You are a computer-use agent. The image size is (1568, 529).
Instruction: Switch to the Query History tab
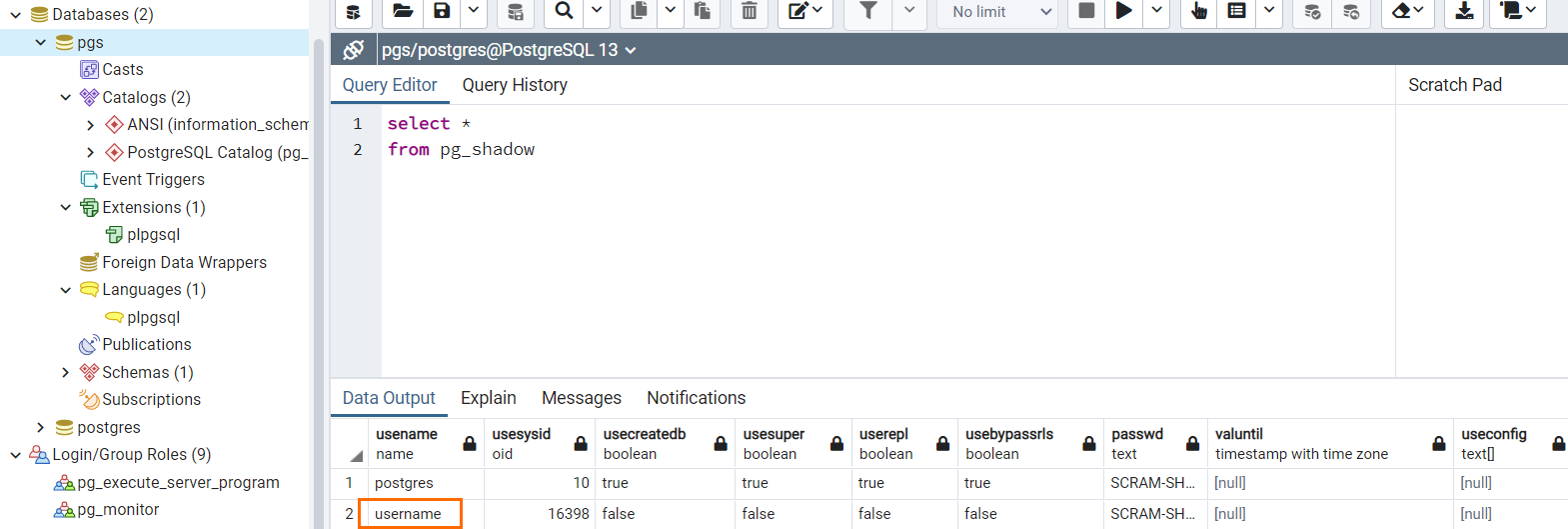click(x=515, y=85)
